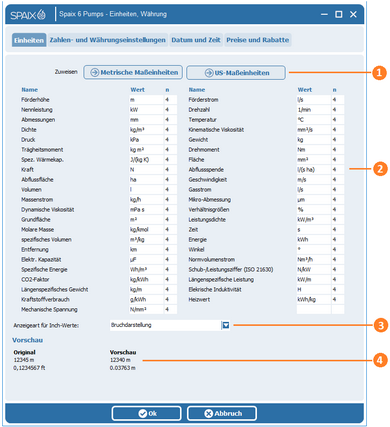
Task: Click the SPAIX logo icon
Action: click(x=28, y=15)
